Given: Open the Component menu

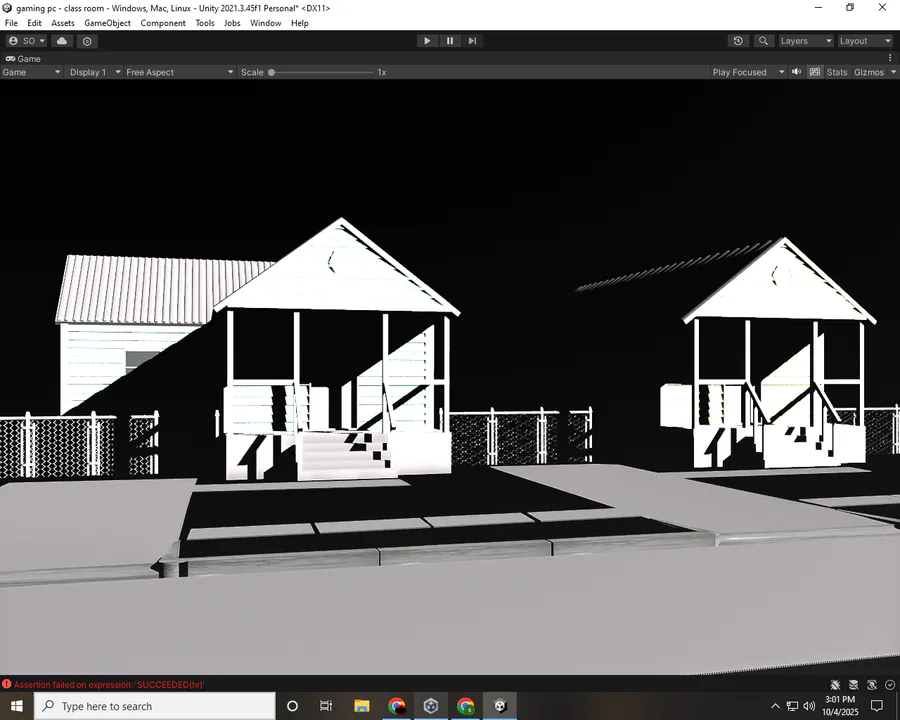Looking at the screenshot, I should [x=163, y=23].
